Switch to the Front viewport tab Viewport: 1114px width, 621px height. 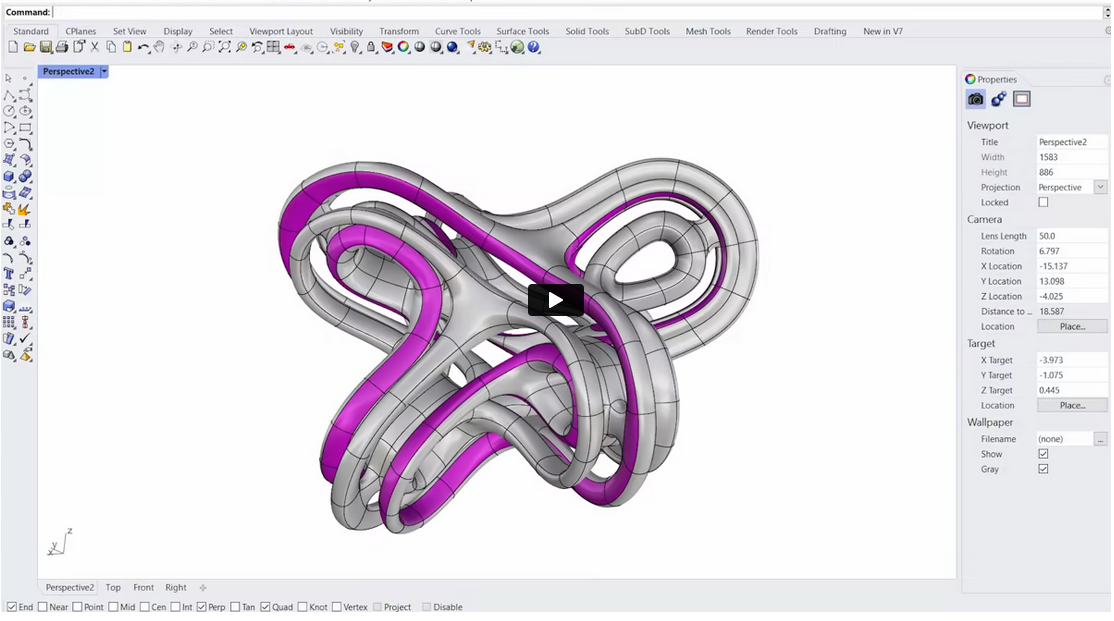tap(143, 588)
